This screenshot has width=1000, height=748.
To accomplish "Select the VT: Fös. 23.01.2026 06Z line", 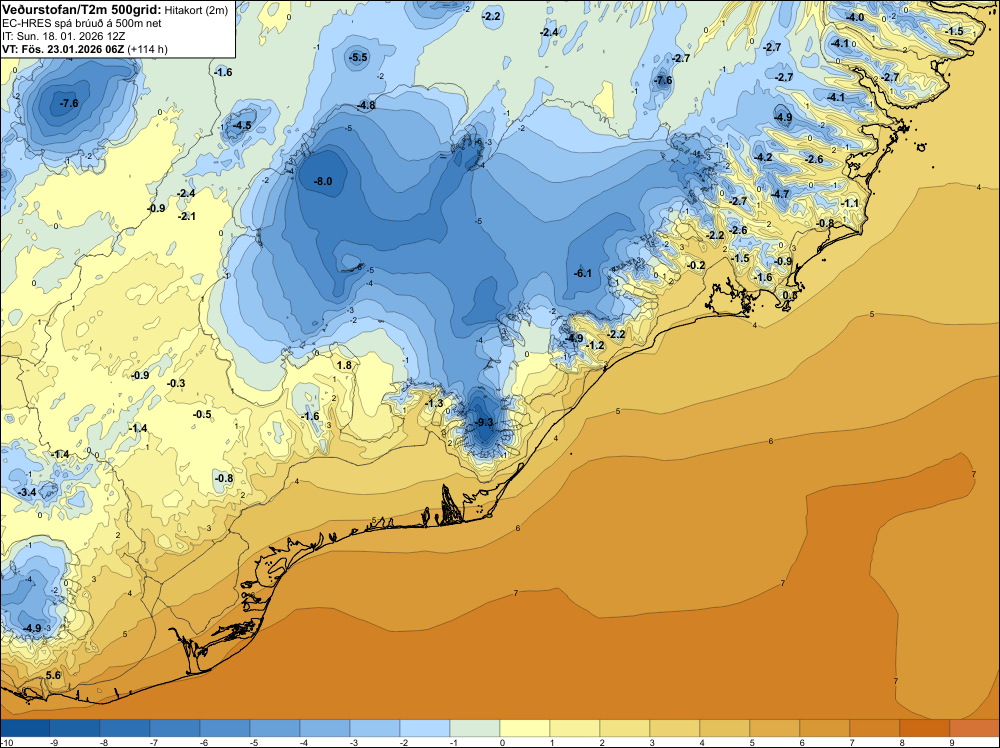I will coord(85,49).
